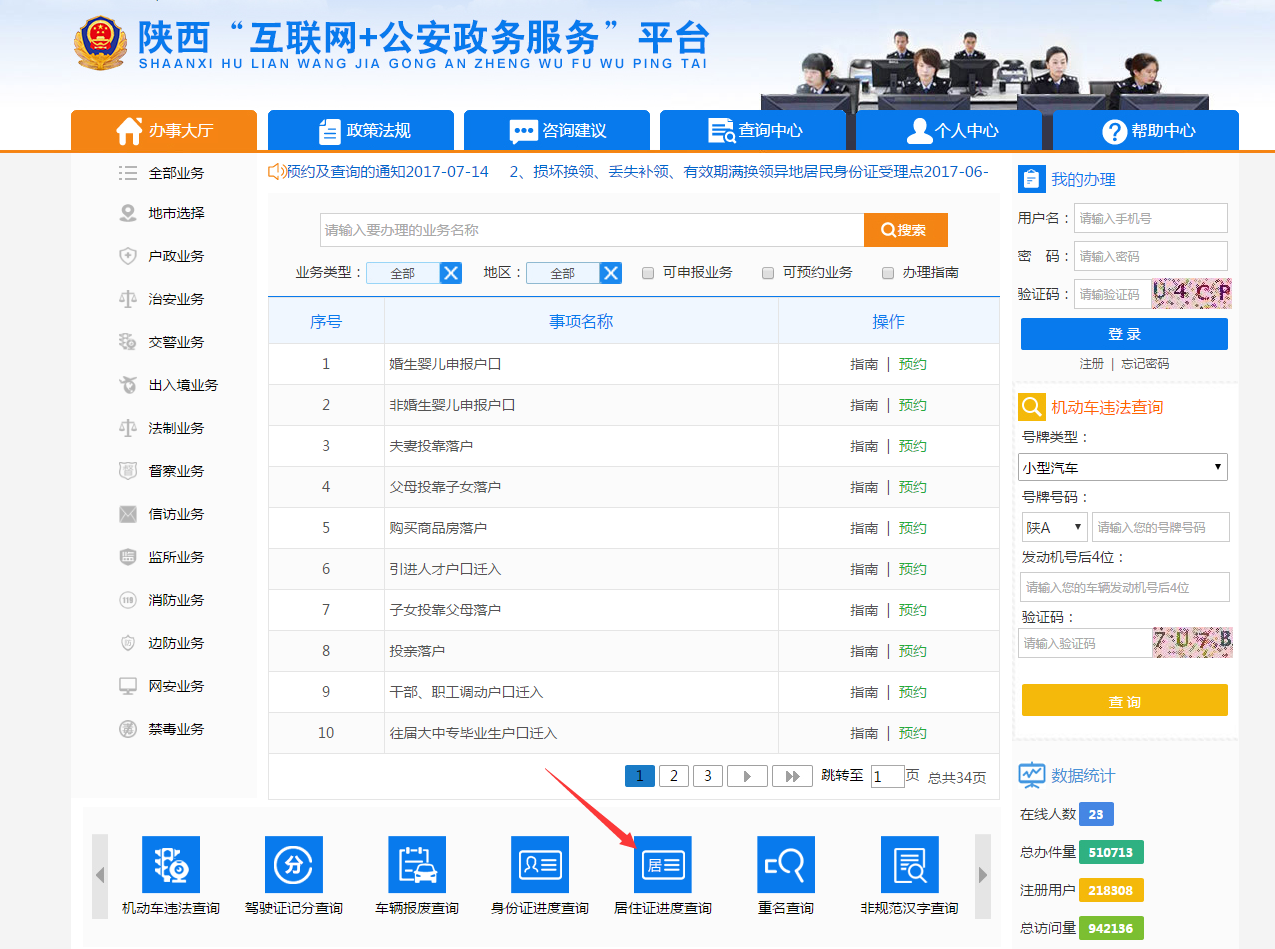
Task: Enable the 可申报业务 checkbox
Action: pos(648,273)
